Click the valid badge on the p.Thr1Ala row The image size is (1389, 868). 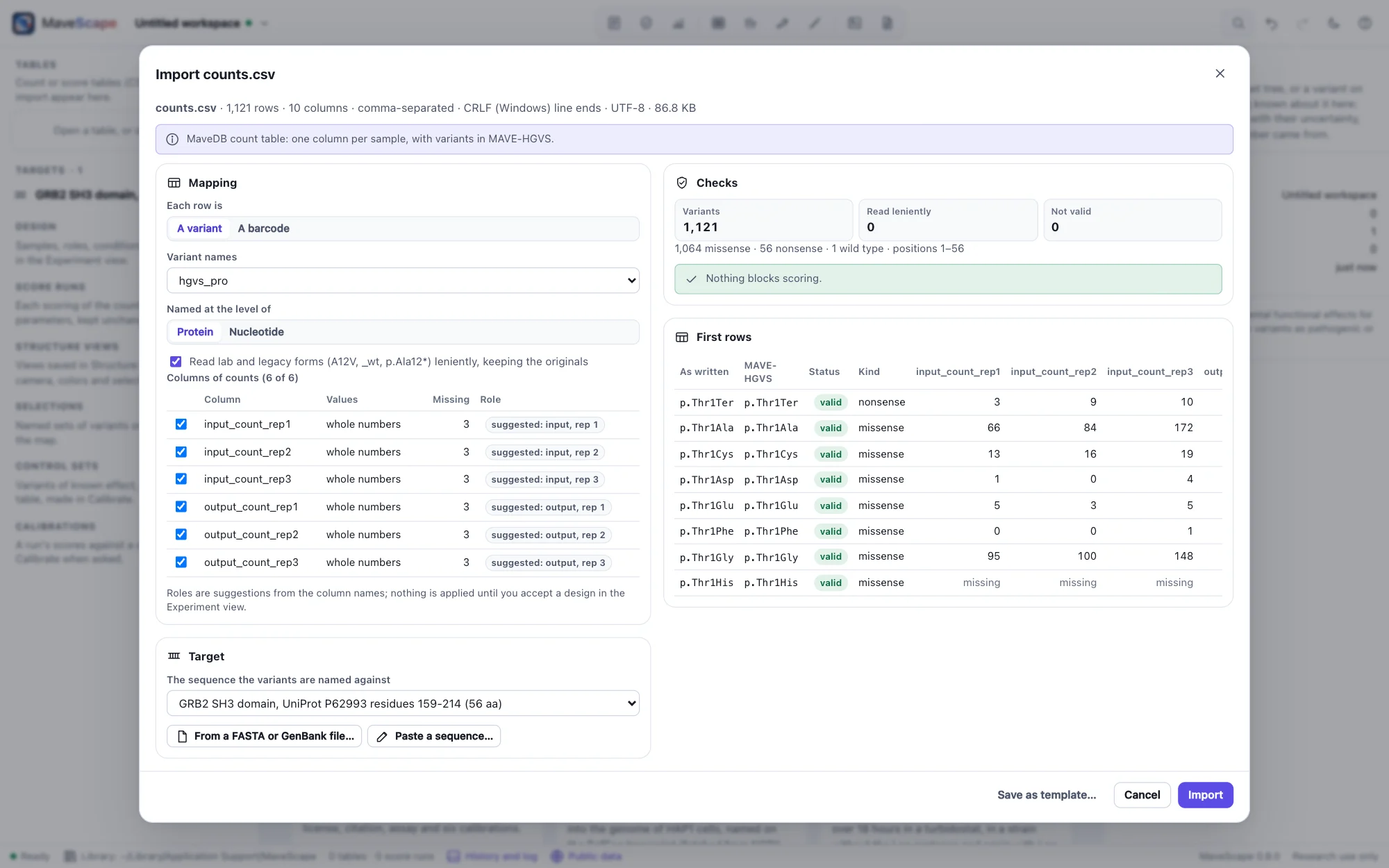click(x=831, y=428)
